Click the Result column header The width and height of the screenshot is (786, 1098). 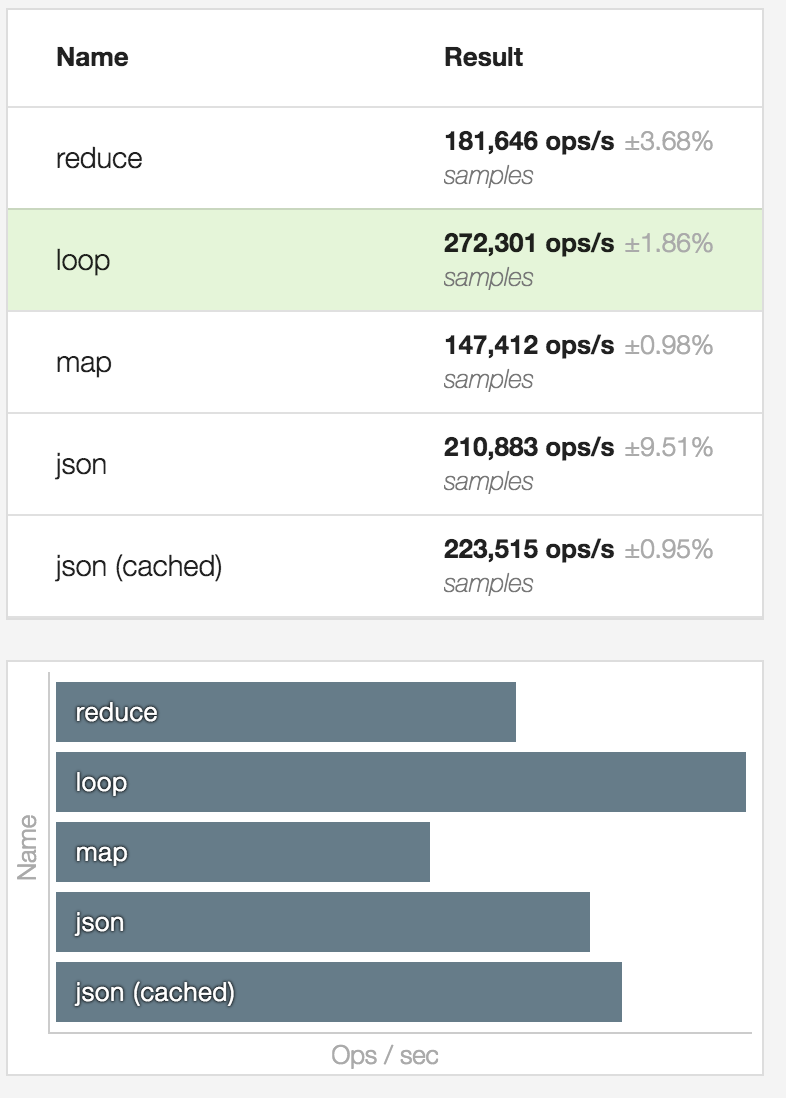[x=483, y=57]
